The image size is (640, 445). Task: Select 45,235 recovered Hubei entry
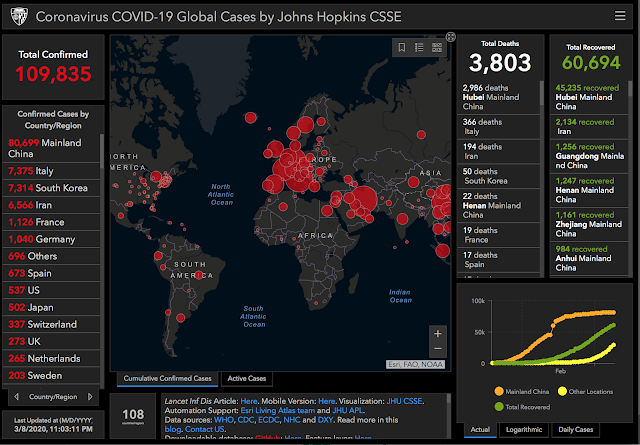coord(589,97)
